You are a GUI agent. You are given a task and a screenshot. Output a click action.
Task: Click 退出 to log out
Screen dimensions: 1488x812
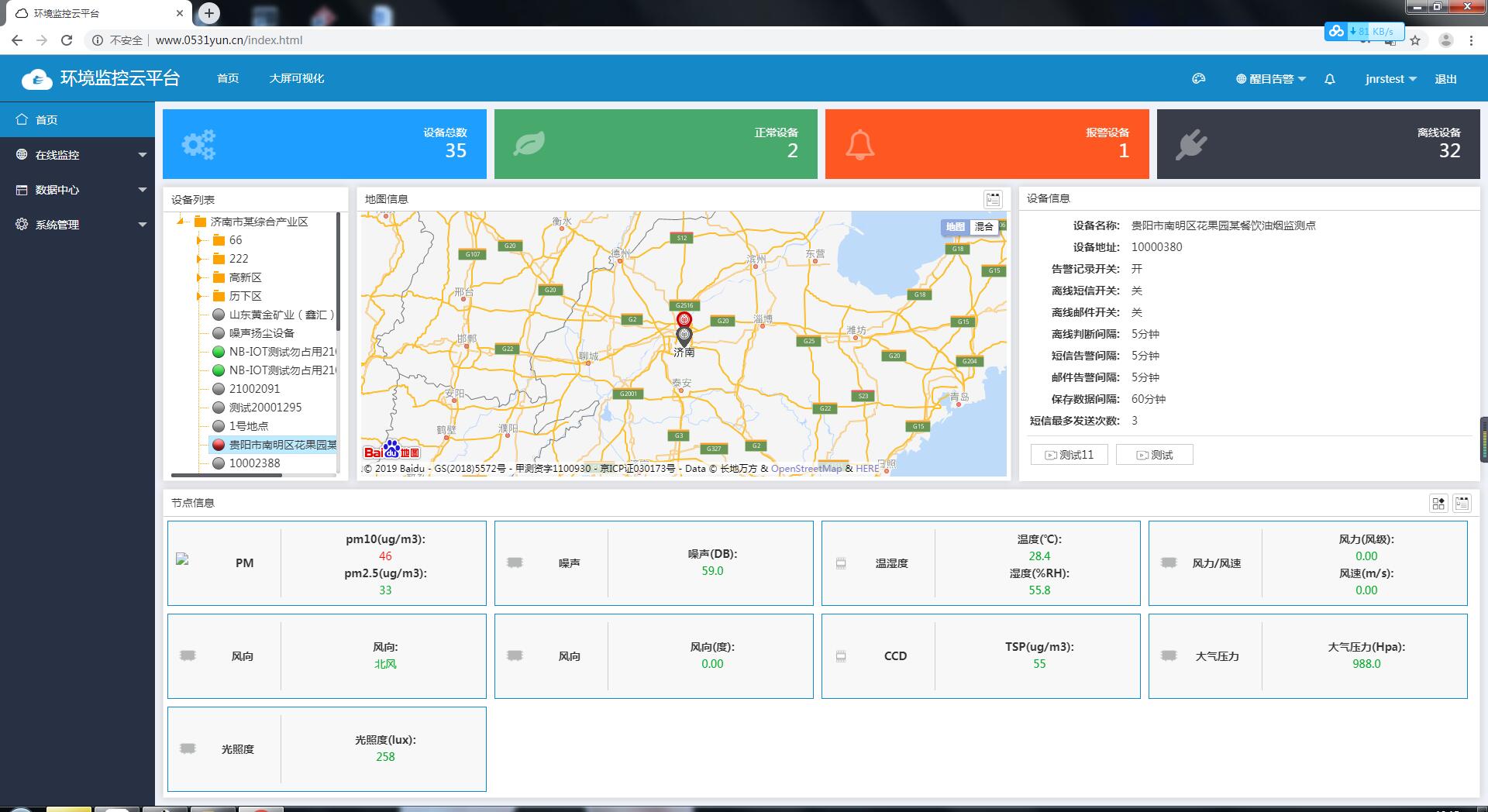[1445, 79]
